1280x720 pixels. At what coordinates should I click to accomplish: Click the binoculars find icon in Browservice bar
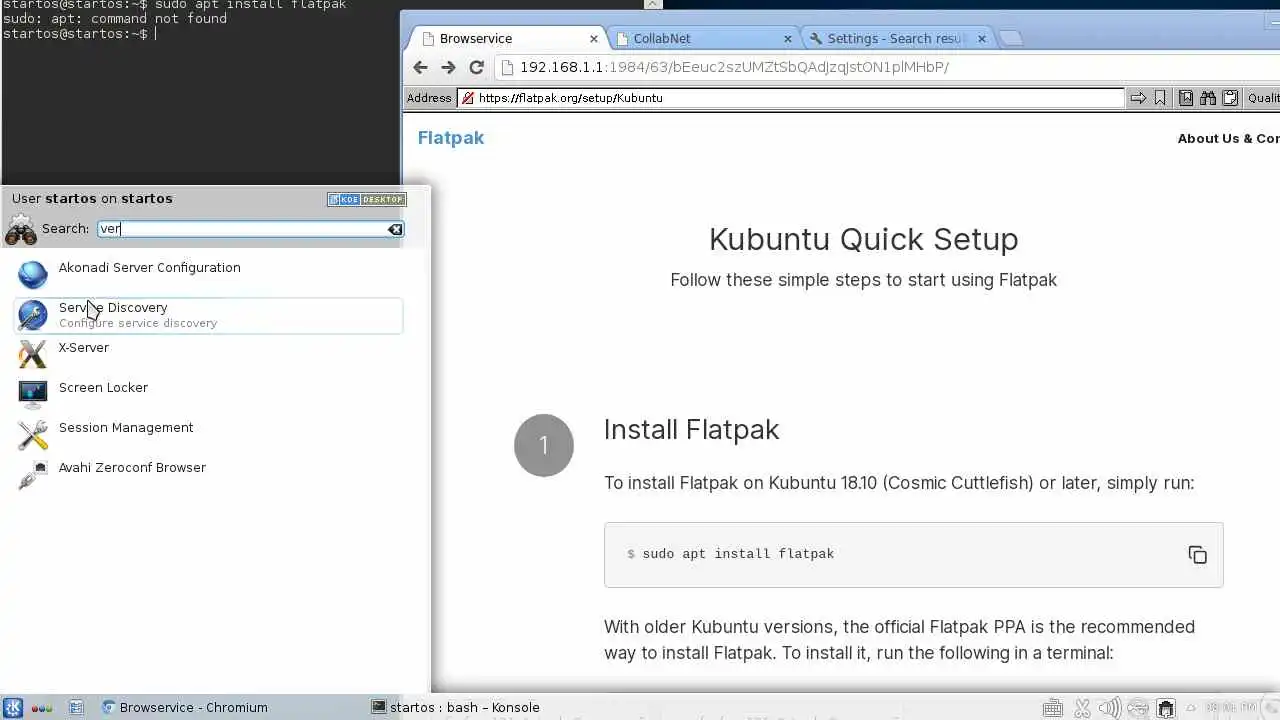1208,98
